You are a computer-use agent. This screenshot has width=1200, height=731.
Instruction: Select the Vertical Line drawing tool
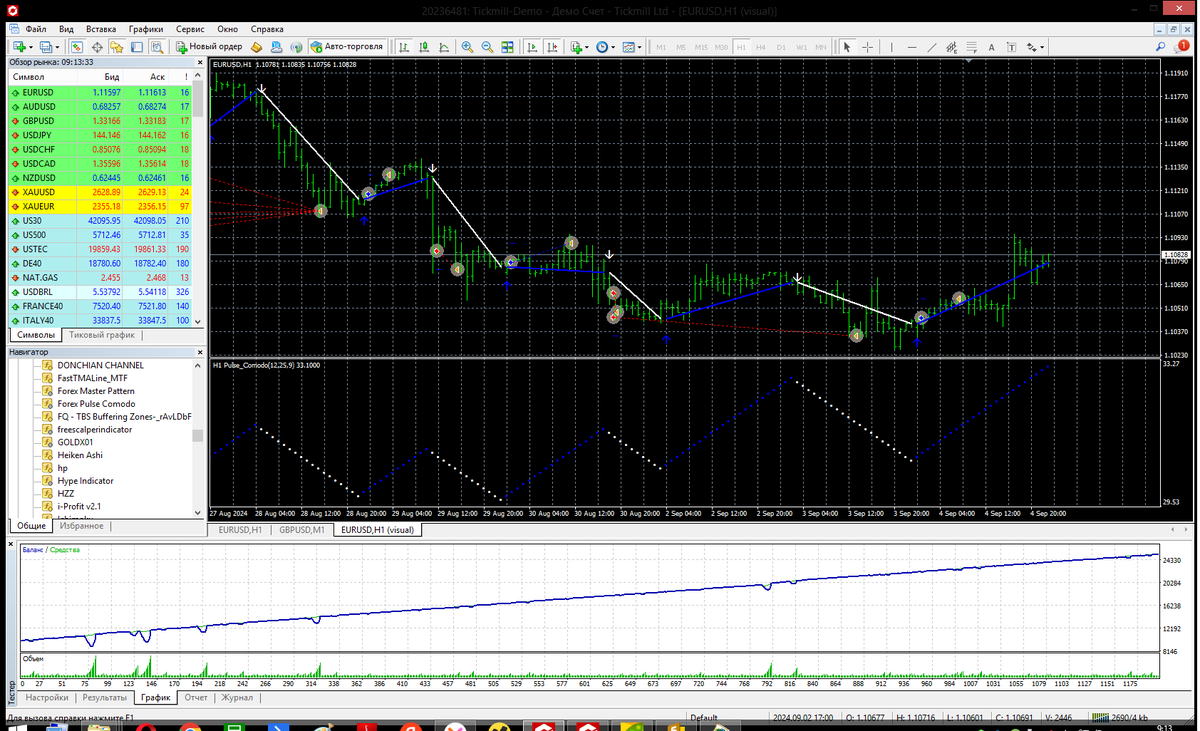point(892,47)
